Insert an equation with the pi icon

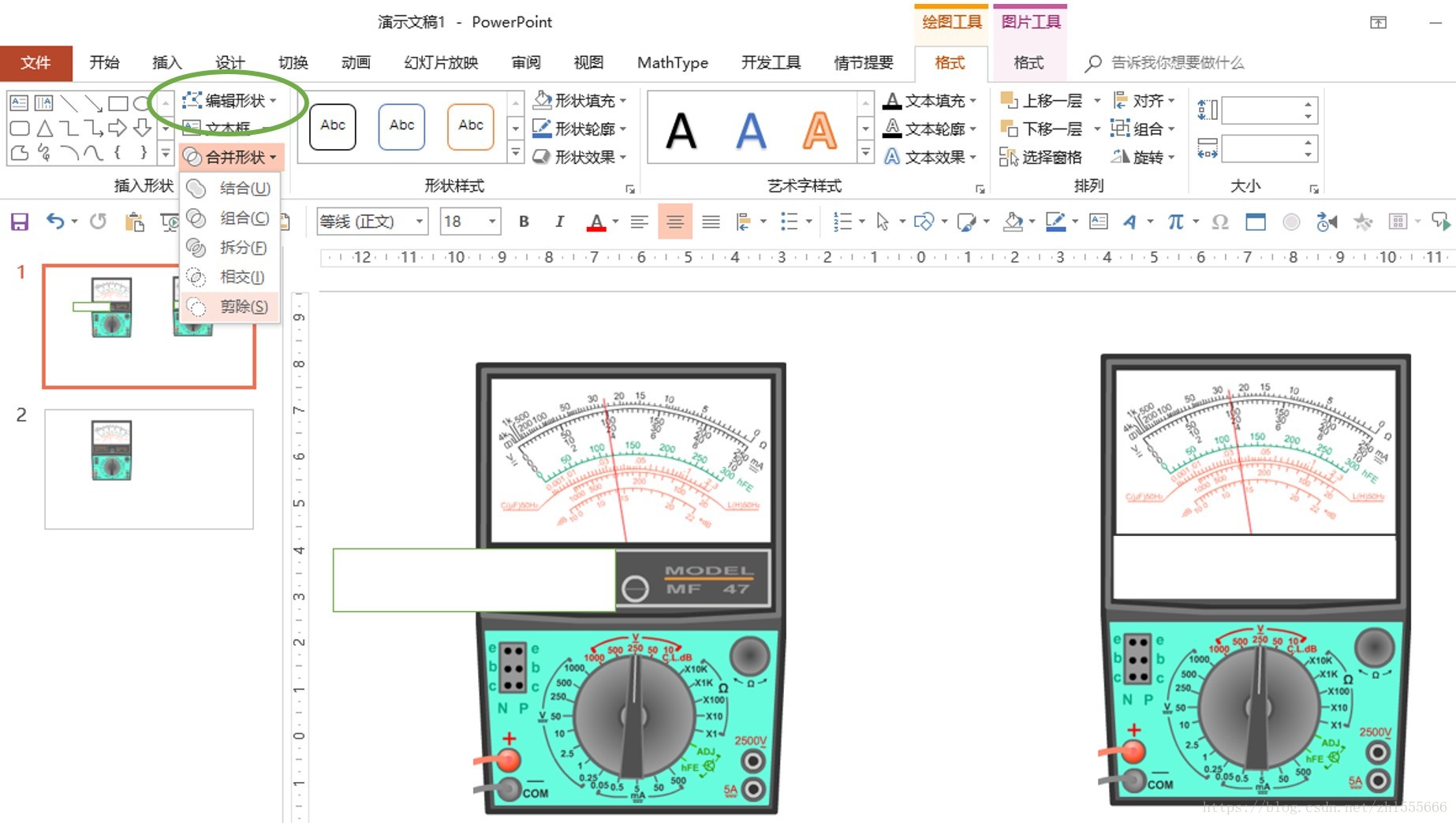point(1175,222)
